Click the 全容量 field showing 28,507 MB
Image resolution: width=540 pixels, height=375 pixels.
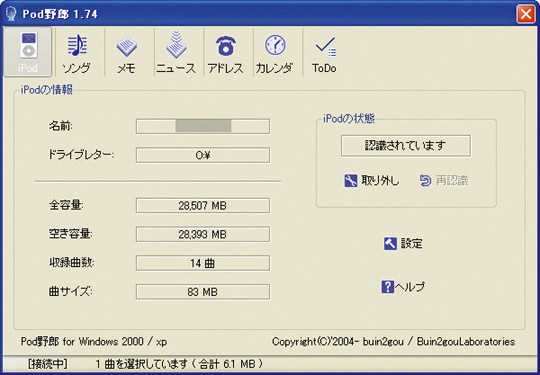[x=203, y=206]
